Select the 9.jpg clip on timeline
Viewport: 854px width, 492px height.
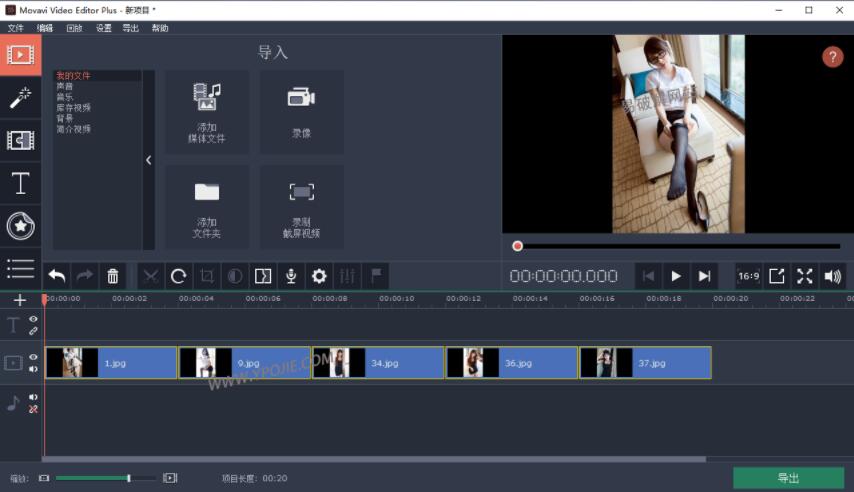[x=245, y=362]
